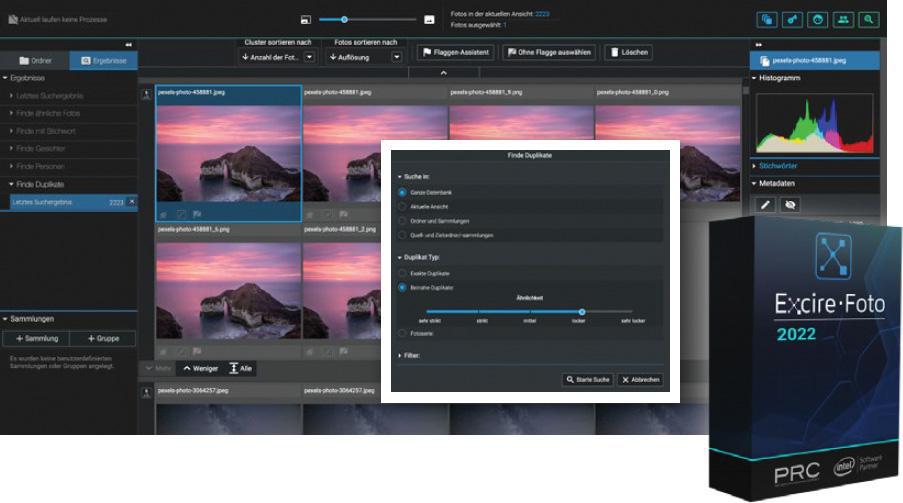Add a new Sammlung
Screen dimensions: 903x503
pos(37,339)
